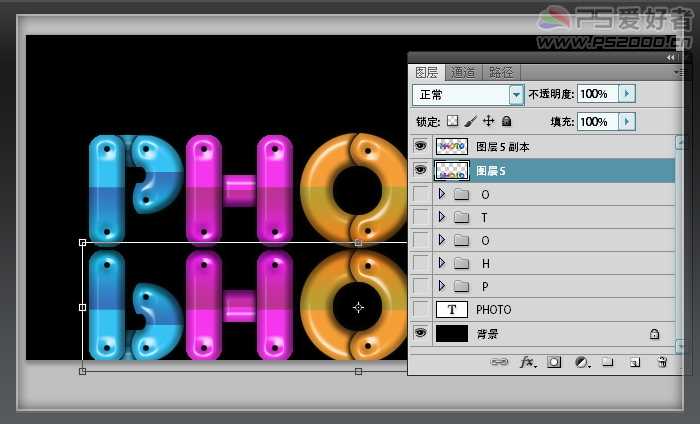Open the 不透明度 slider arrow

click(627, 94)
